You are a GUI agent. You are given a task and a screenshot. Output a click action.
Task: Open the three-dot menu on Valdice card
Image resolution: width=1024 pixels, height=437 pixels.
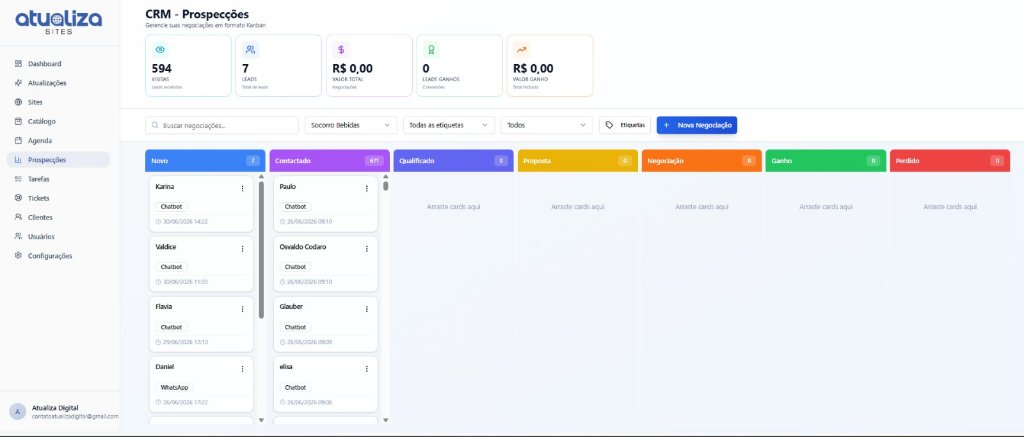tap(242, 248)
